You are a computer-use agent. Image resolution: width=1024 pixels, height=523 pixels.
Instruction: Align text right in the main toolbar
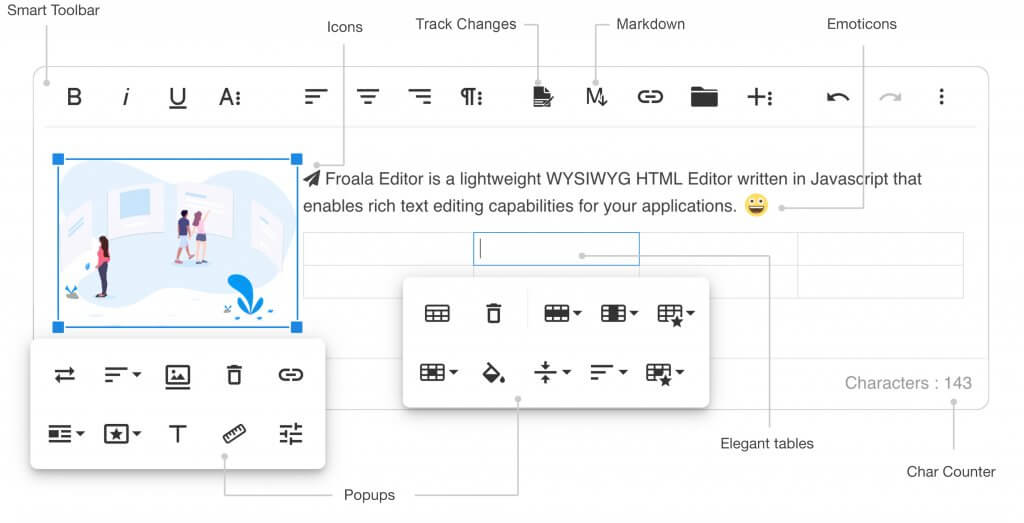[419, 97]
